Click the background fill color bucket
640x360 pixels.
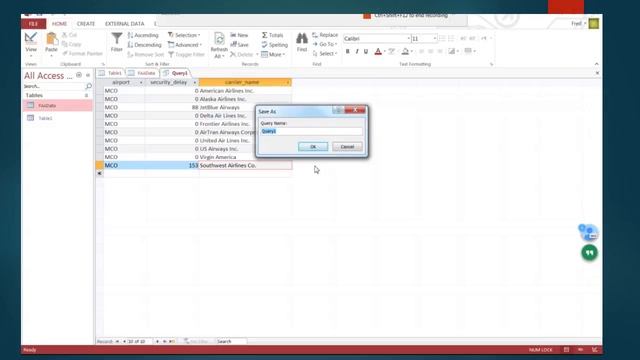(x=405, y=51)
